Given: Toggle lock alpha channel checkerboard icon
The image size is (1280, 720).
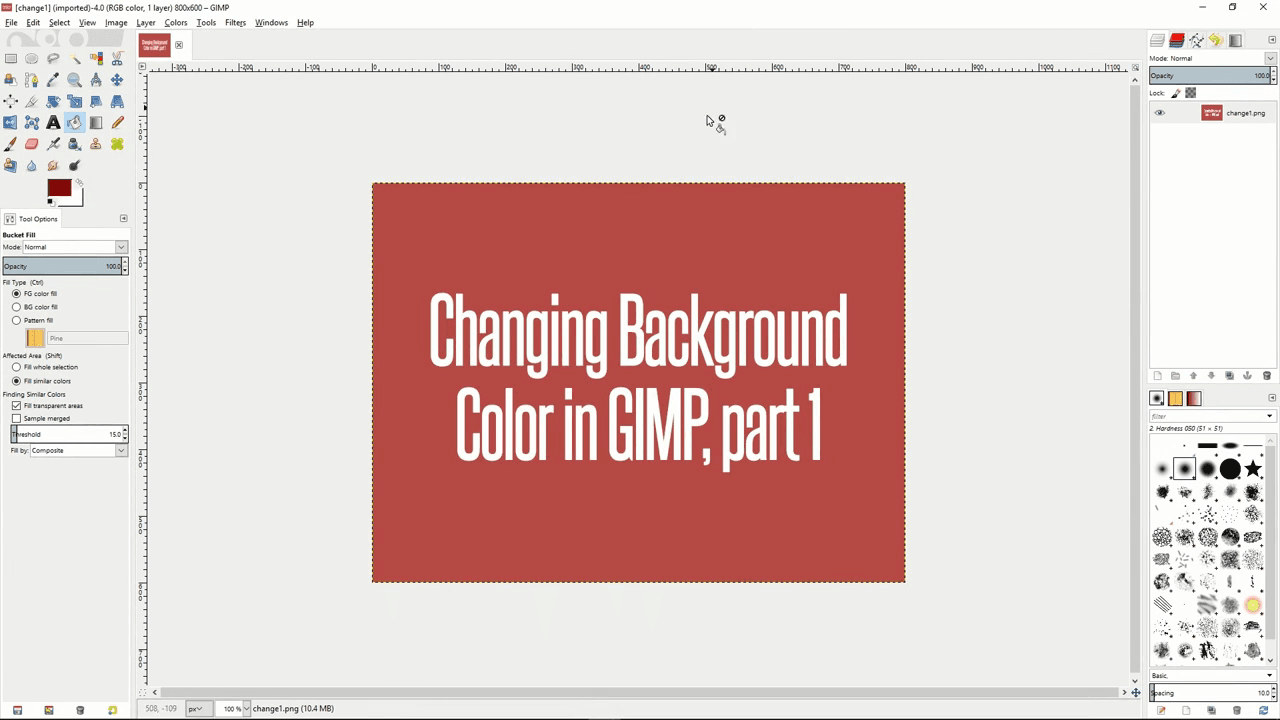Looking at the screenshot, I should click(1190, 93).
